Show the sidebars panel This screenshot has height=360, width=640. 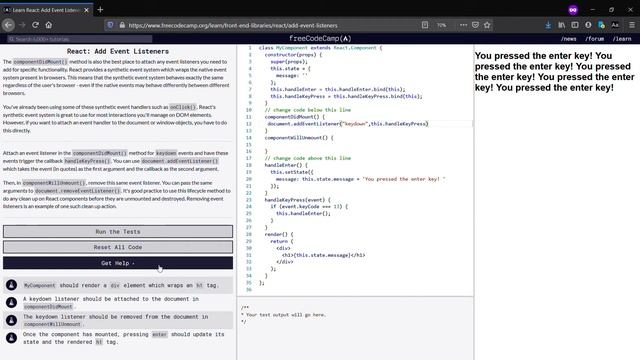pos(575,25)
